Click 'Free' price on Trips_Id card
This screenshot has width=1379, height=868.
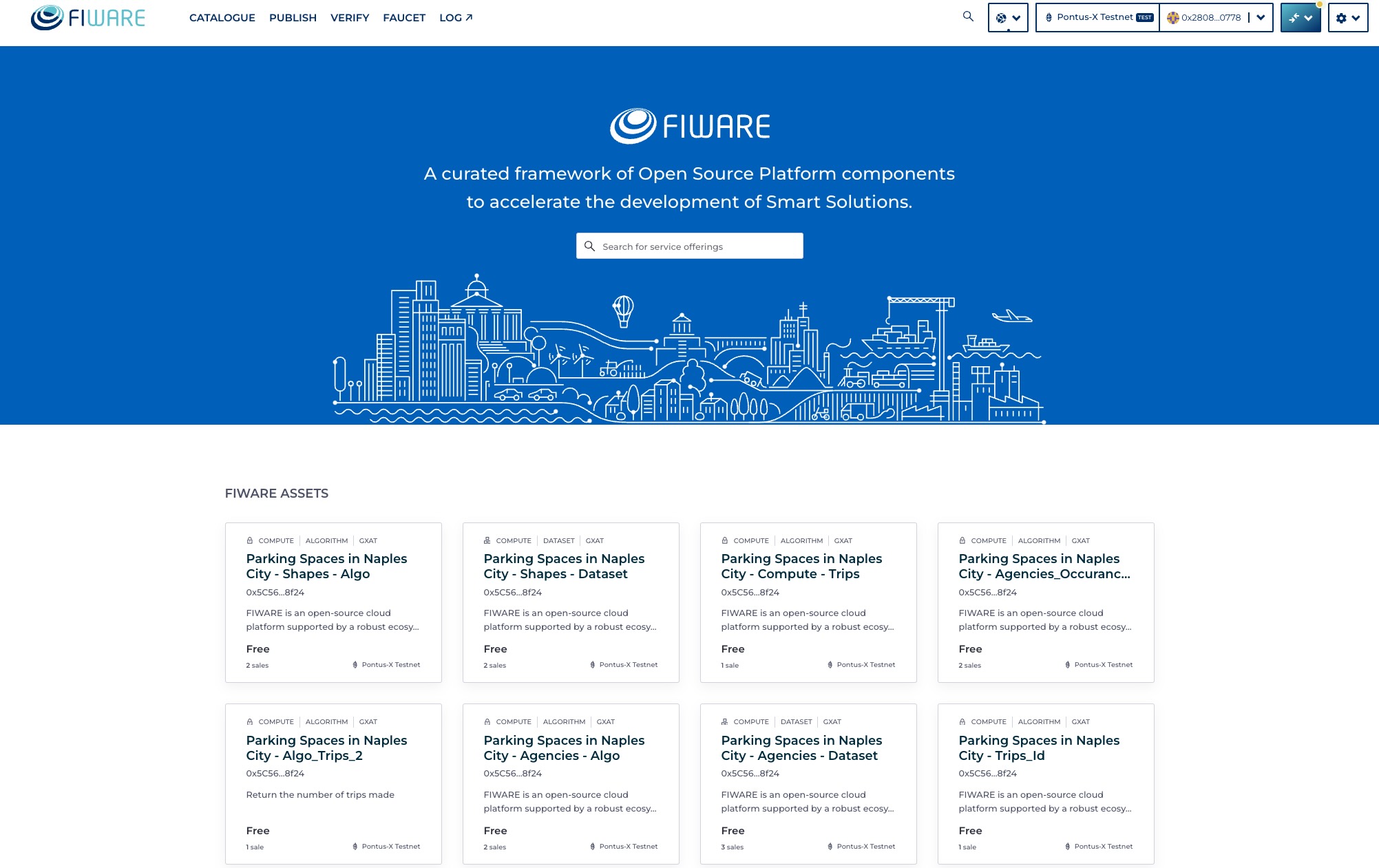(x=970, y=831)
